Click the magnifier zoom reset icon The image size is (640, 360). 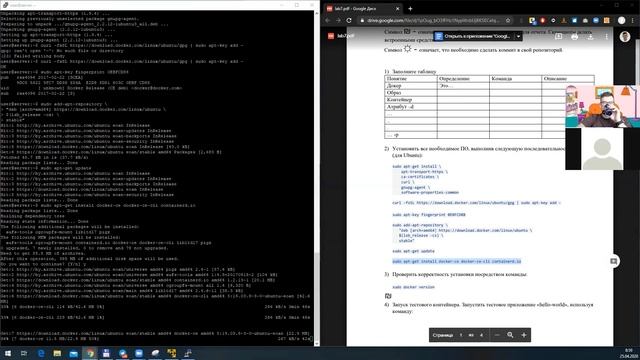point(510,335)
